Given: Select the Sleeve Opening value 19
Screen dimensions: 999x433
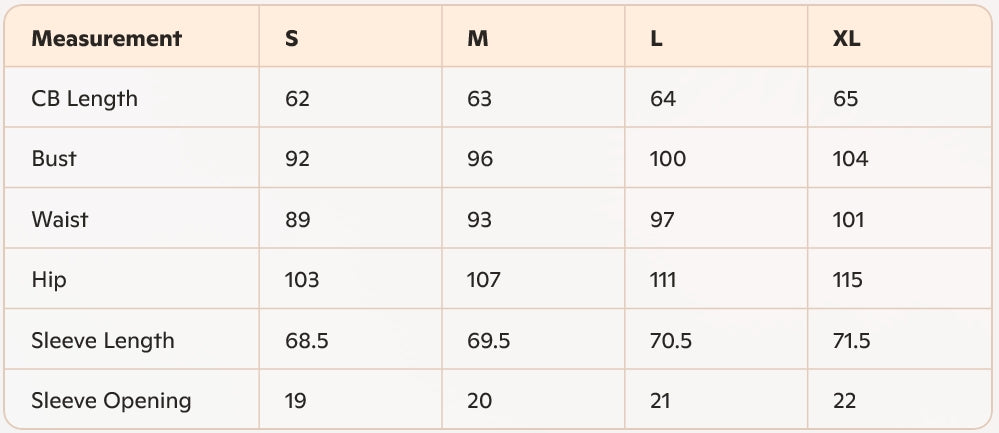Looking at the screenshot, I should (x=296, y=401).
